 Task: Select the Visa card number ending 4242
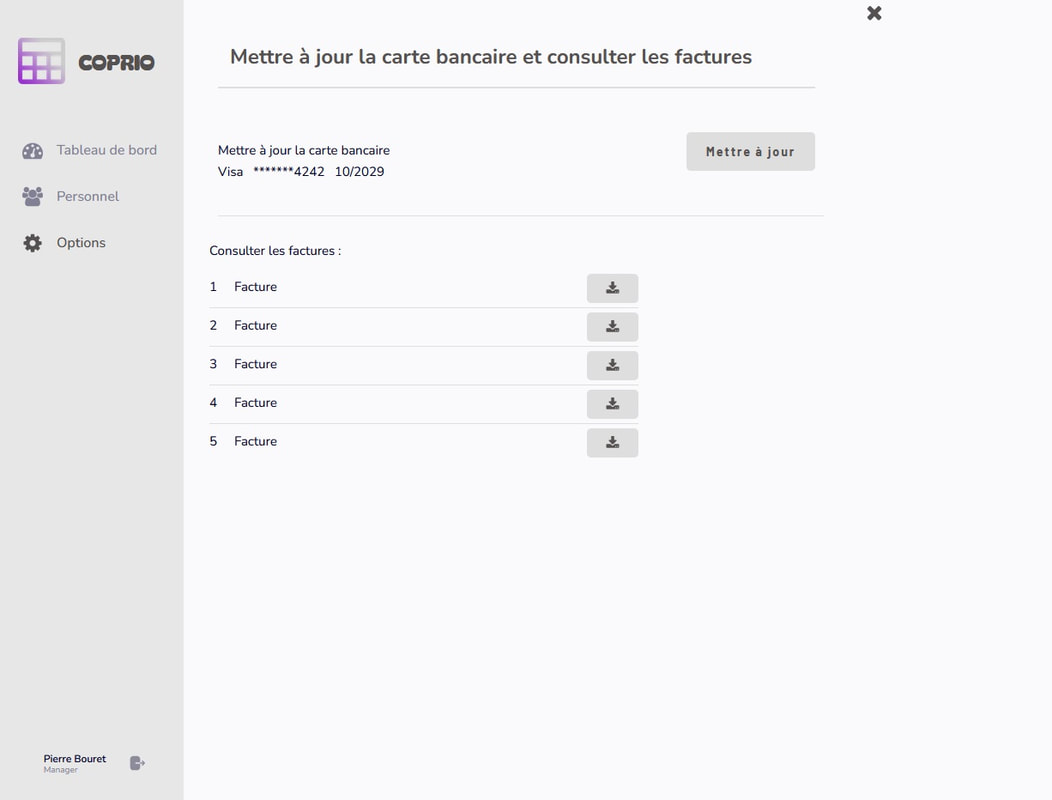click(x=288, y=172)
